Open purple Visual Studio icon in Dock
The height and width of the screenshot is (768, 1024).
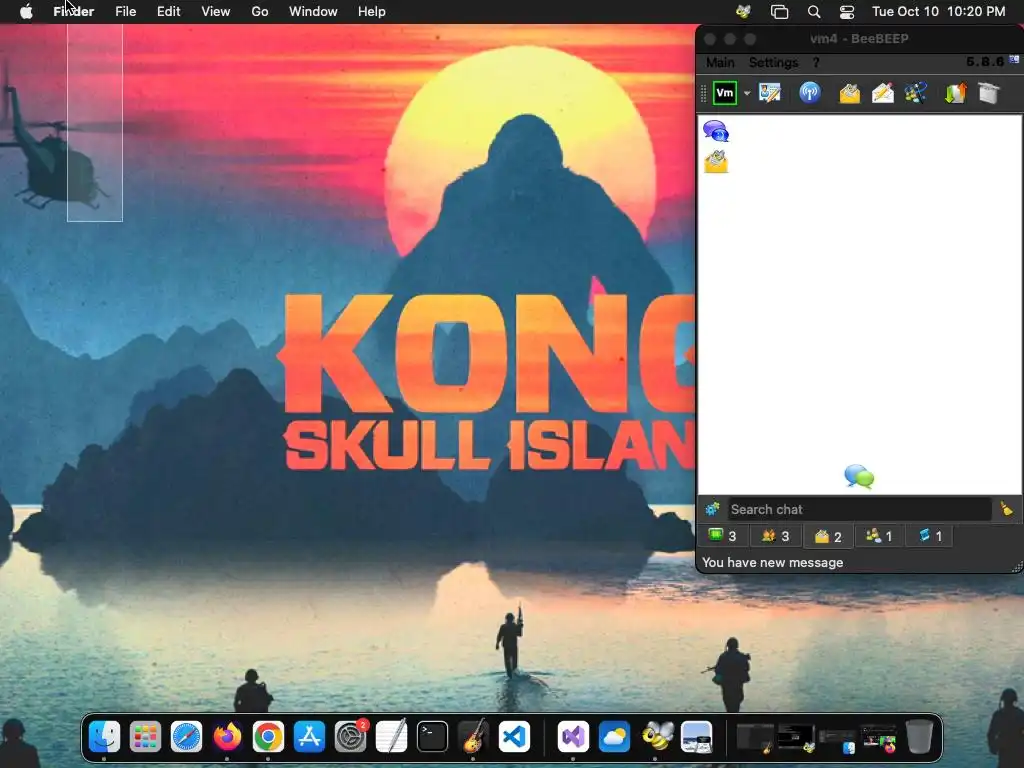(573, 737)
